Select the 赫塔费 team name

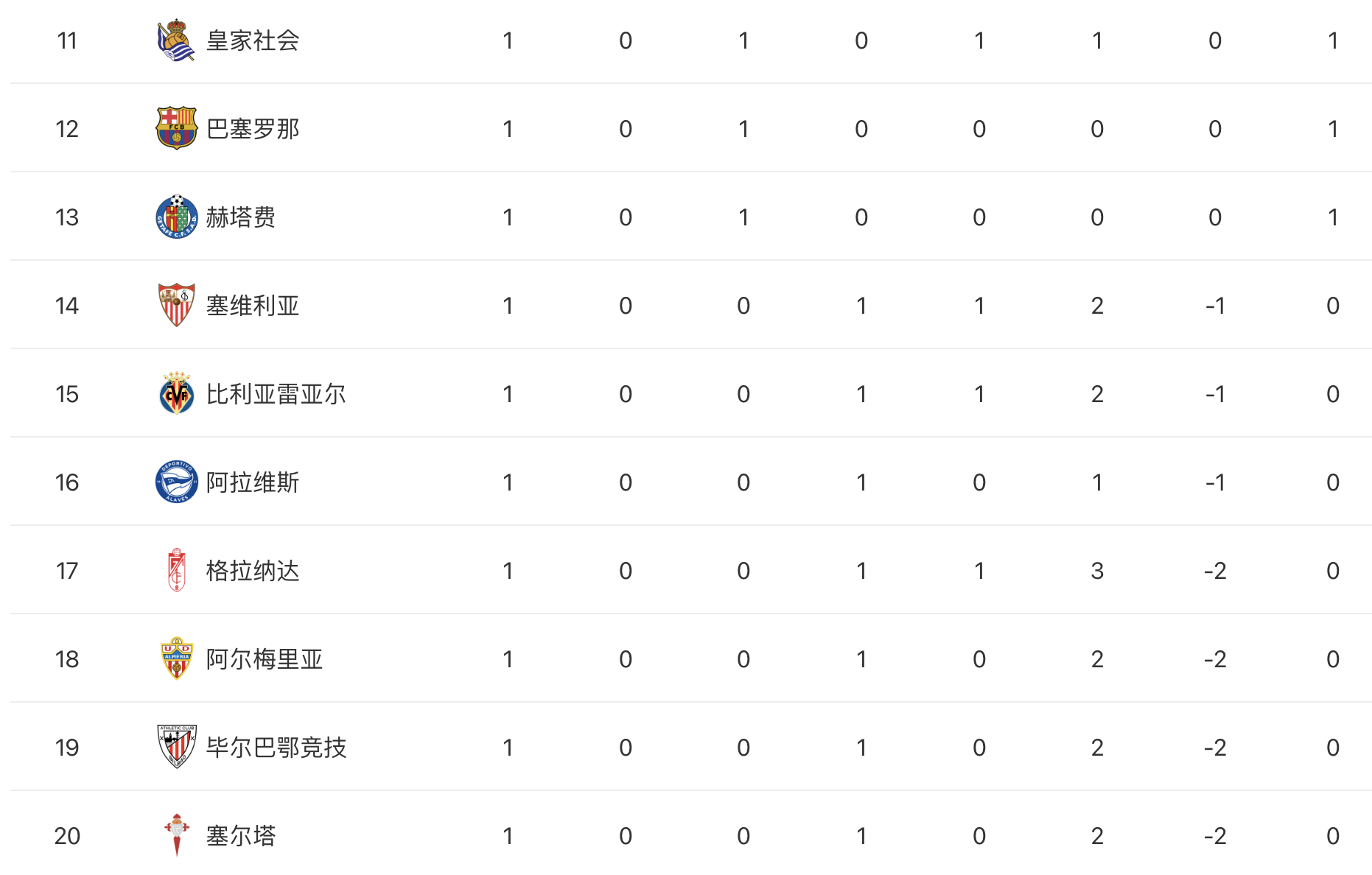click(241, 217)
